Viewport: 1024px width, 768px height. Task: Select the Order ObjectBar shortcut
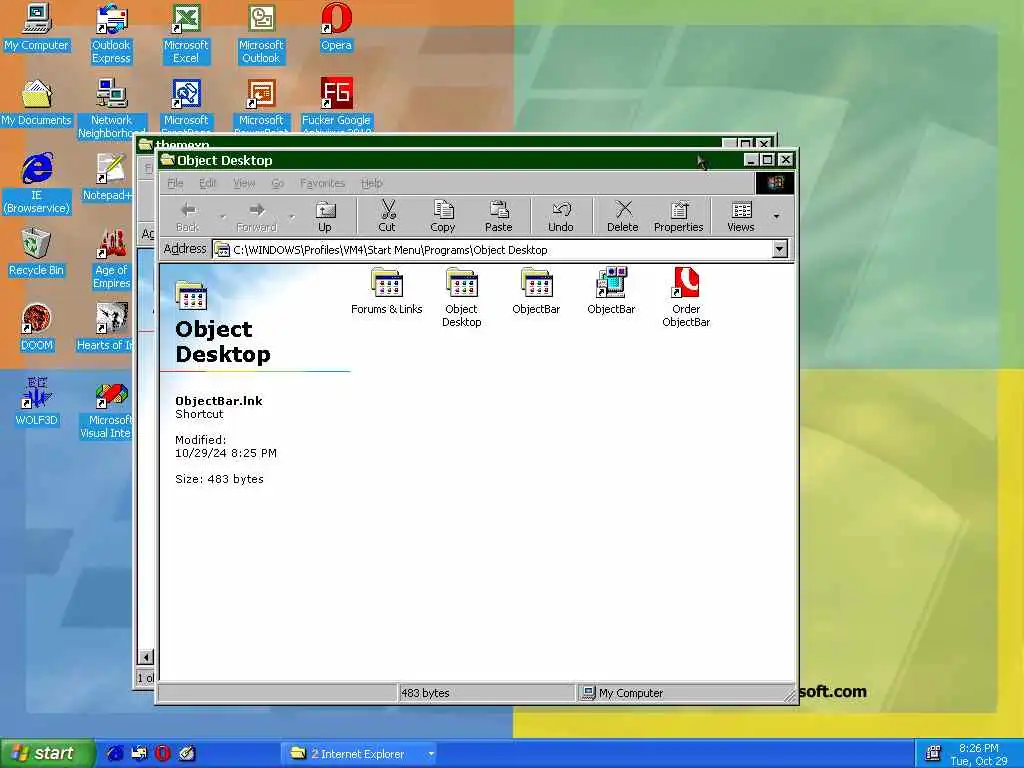click(x=686, y=297)
